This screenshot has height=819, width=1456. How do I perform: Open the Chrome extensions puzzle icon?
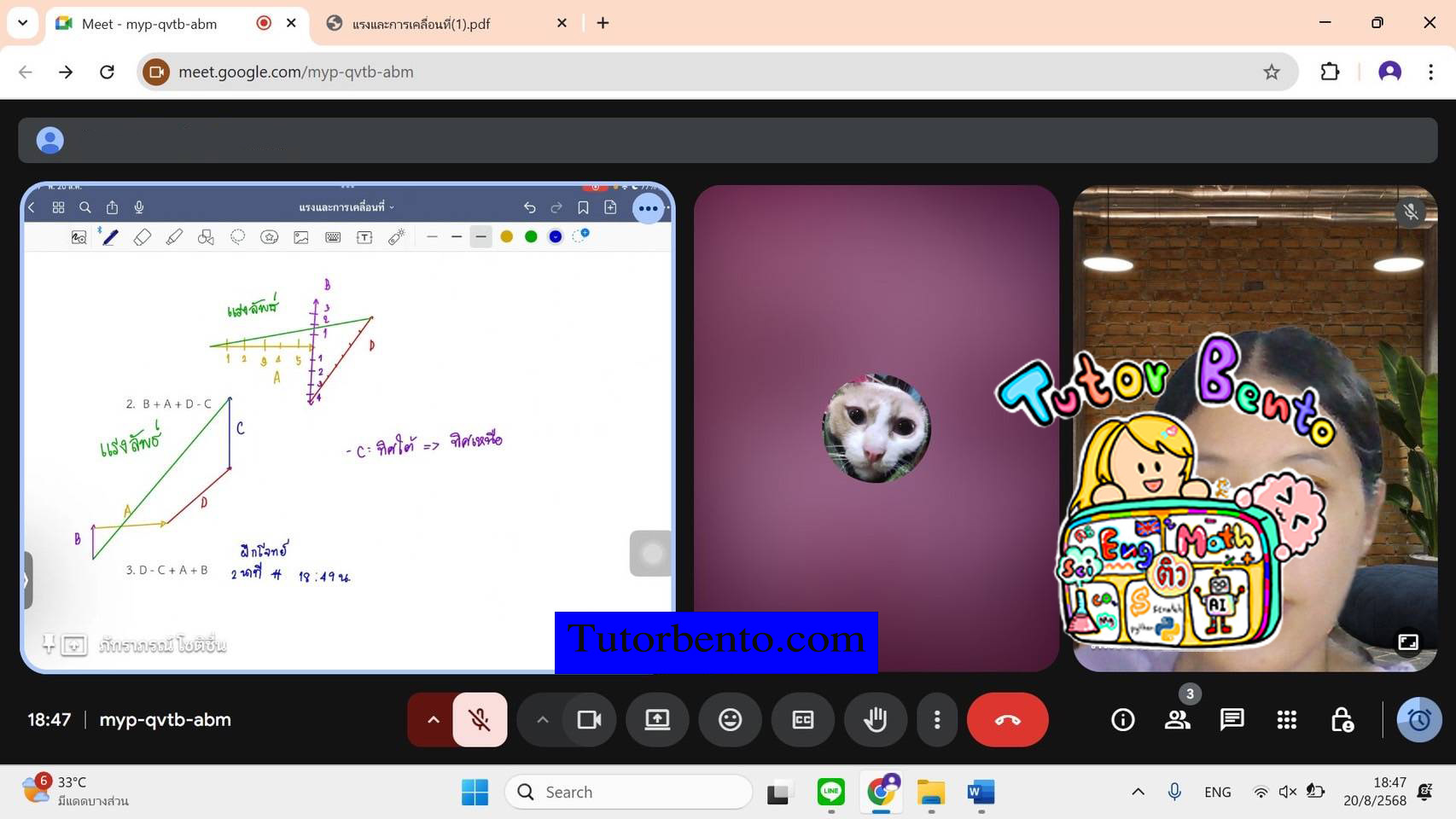click(x=1330, y=72)
